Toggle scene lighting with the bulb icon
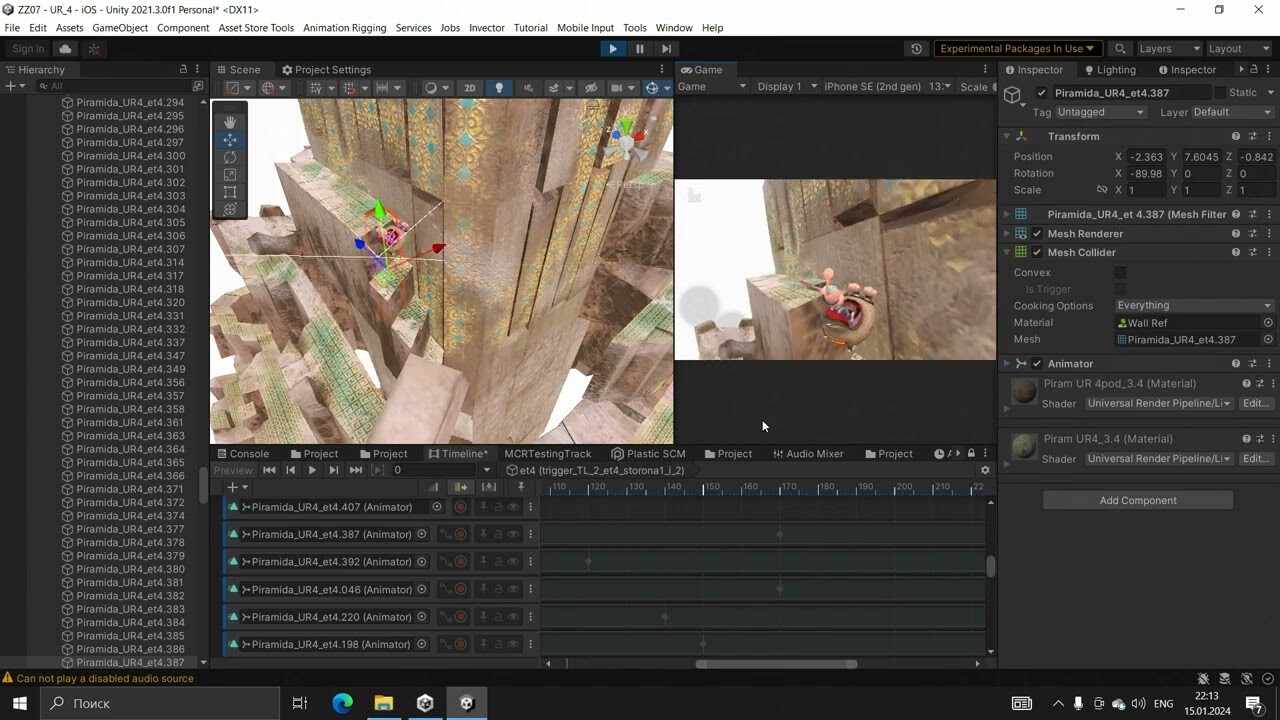 coord(499,87)
